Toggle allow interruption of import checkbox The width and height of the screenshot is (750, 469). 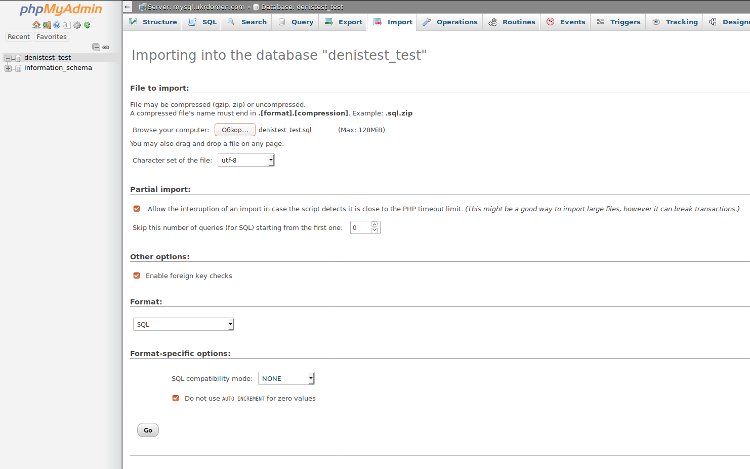coord(137,209)
